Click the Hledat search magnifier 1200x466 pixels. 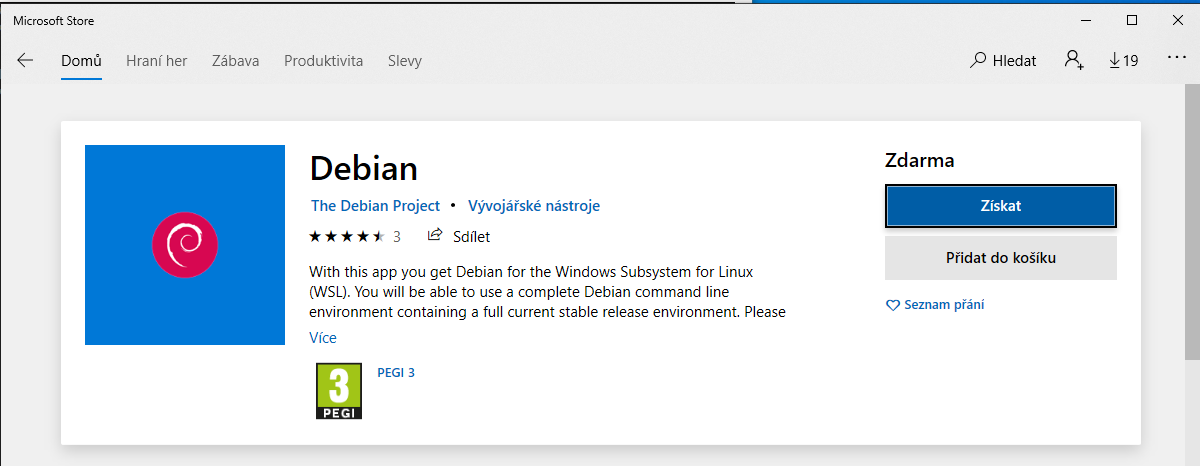(x=979, y=60)
